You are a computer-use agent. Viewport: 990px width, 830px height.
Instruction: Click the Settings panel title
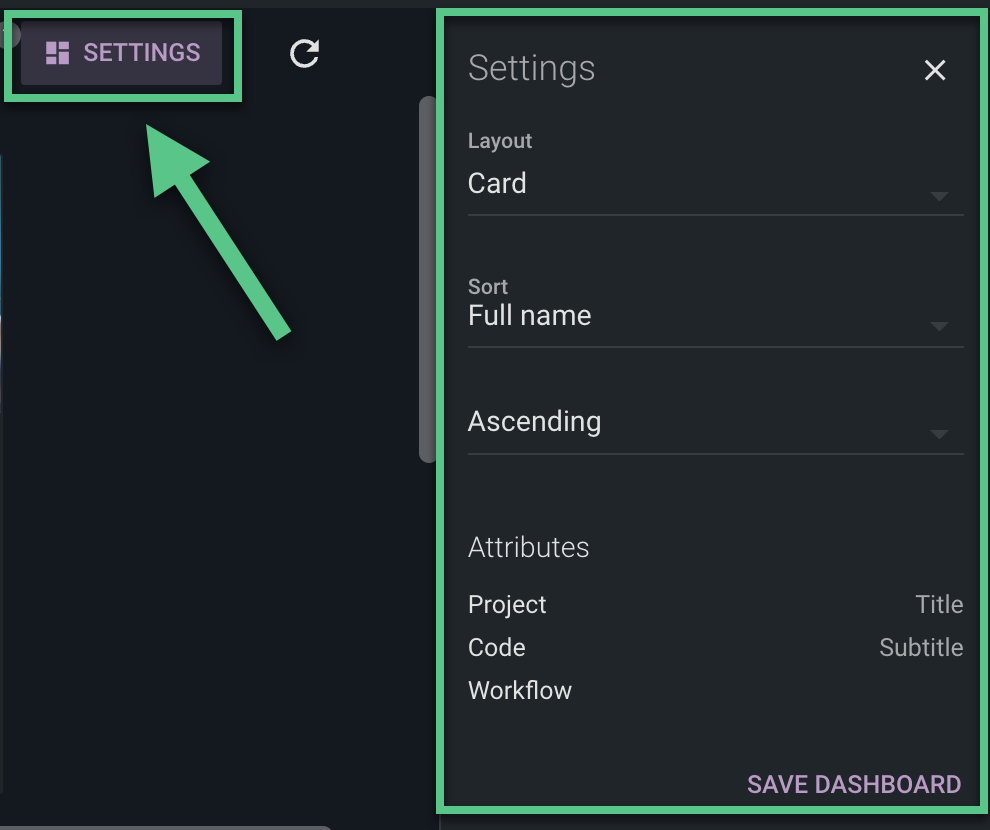[x=531, y=68]
